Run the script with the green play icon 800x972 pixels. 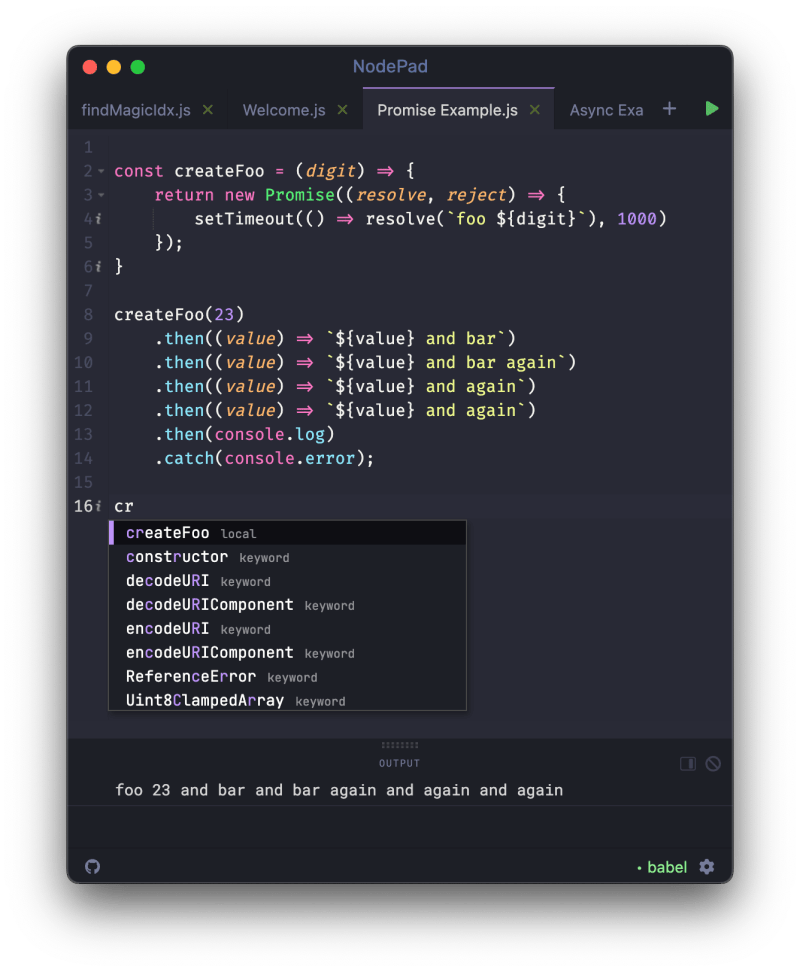click(x=712, y=110)
